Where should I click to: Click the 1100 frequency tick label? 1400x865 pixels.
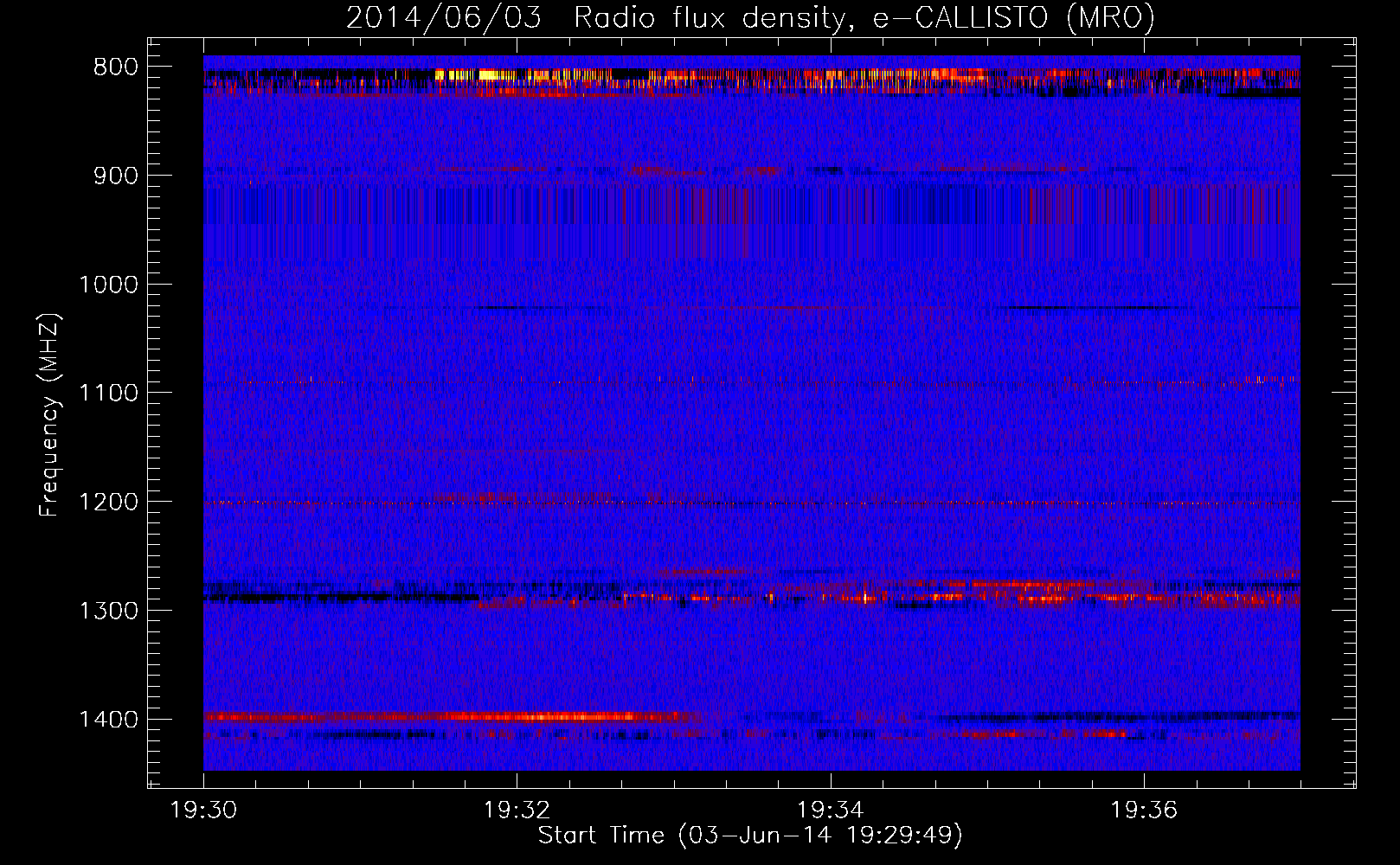[109, 394]
